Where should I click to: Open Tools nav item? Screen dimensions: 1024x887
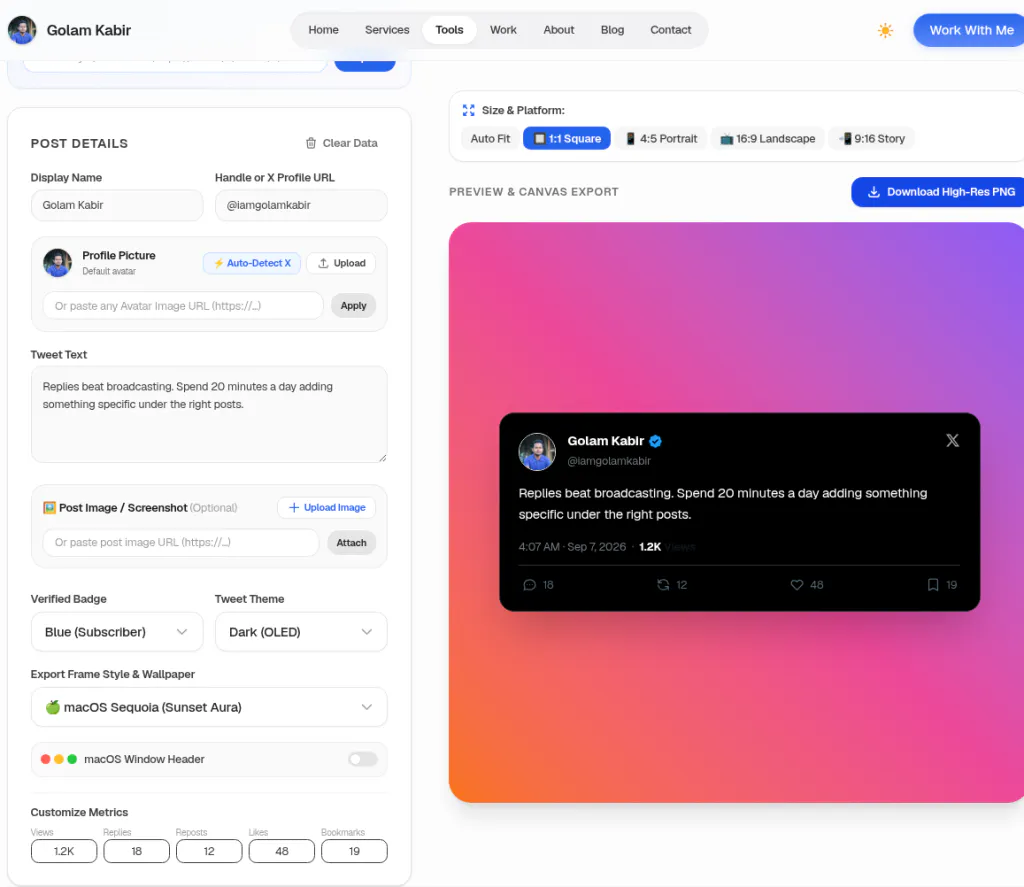[449, 30]
